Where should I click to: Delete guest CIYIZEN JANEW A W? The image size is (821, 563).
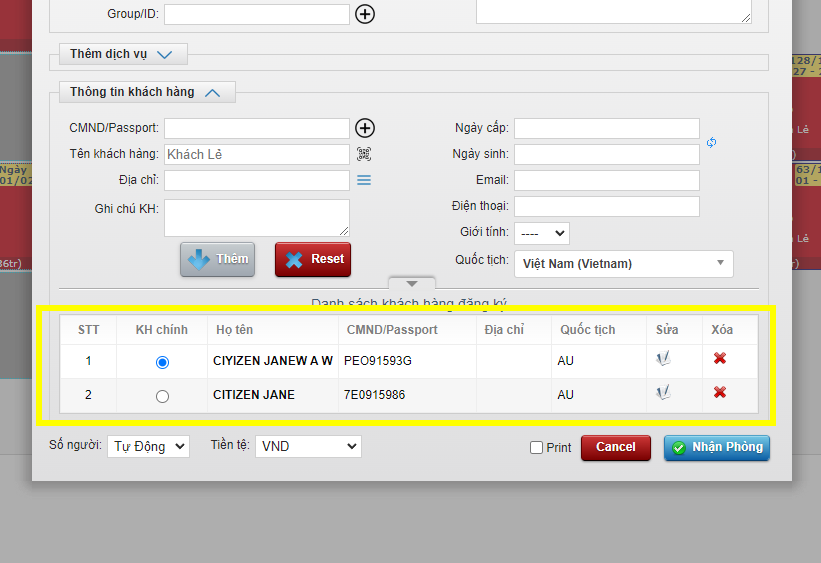pyautogui.click(x=719, y=359)
